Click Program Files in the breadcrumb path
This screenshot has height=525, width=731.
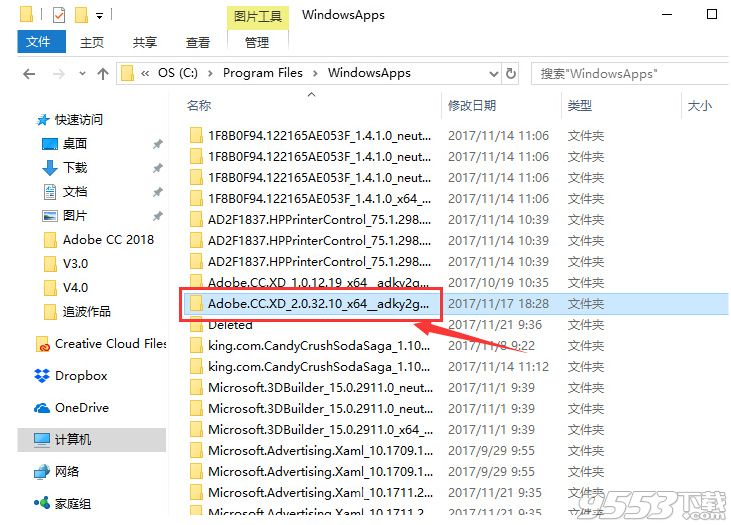[262, 73]
